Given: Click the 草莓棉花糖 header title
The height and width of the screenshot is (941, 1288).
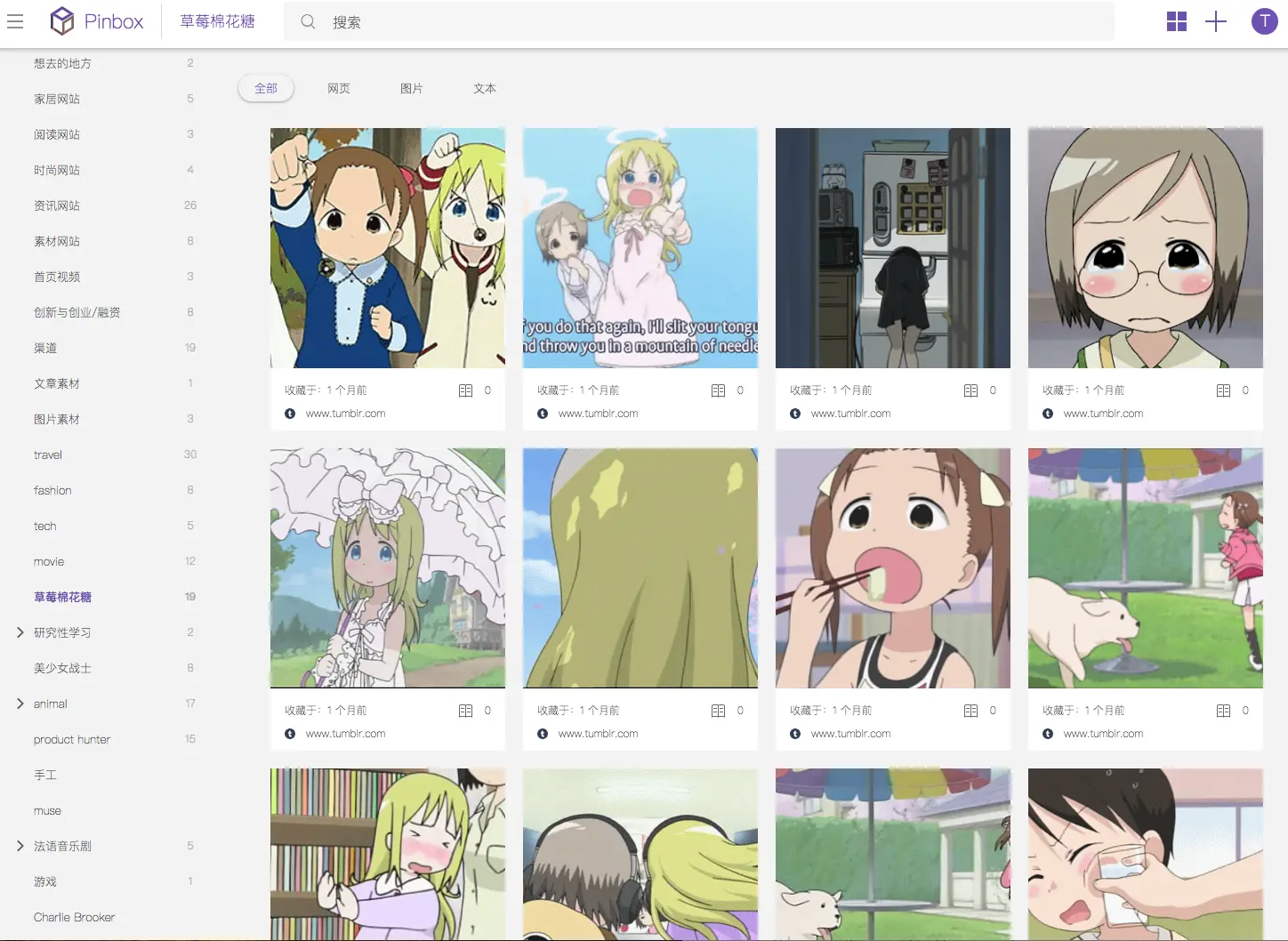Looking at the screenshot, I should pos(218,21).
